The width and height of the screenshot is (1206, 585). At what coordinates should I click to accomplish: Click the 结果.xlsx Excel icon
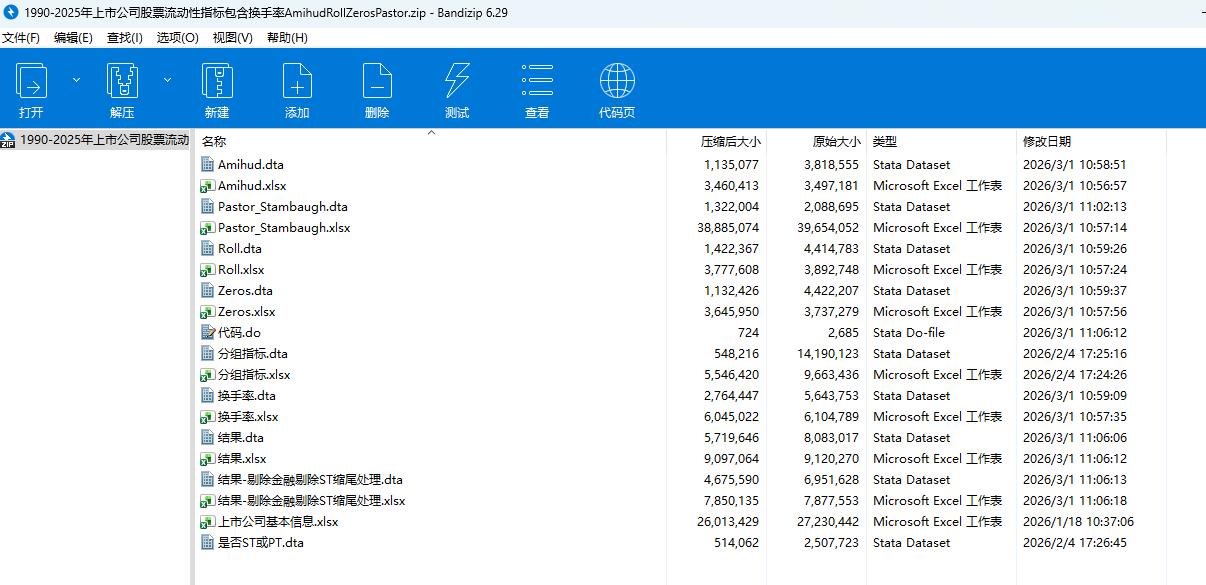click(x=208, y=458)
